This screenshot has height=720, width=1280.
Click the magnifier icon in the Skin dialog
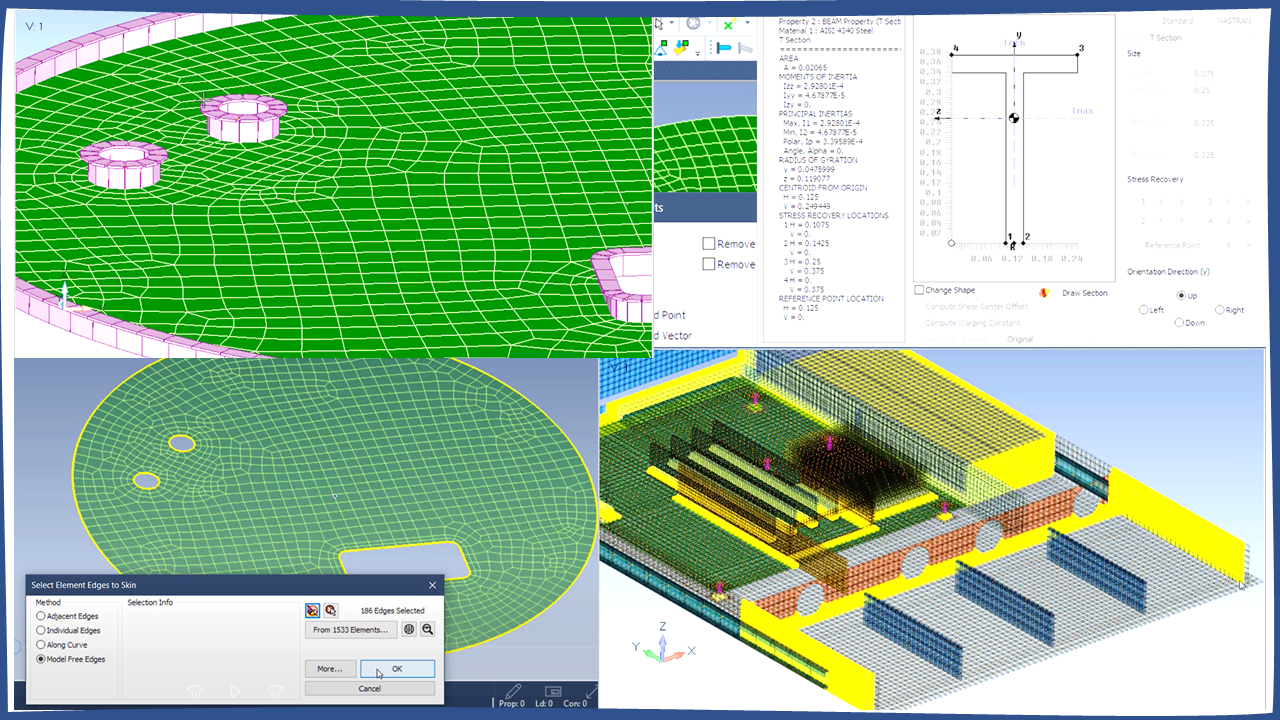[427, 629]
